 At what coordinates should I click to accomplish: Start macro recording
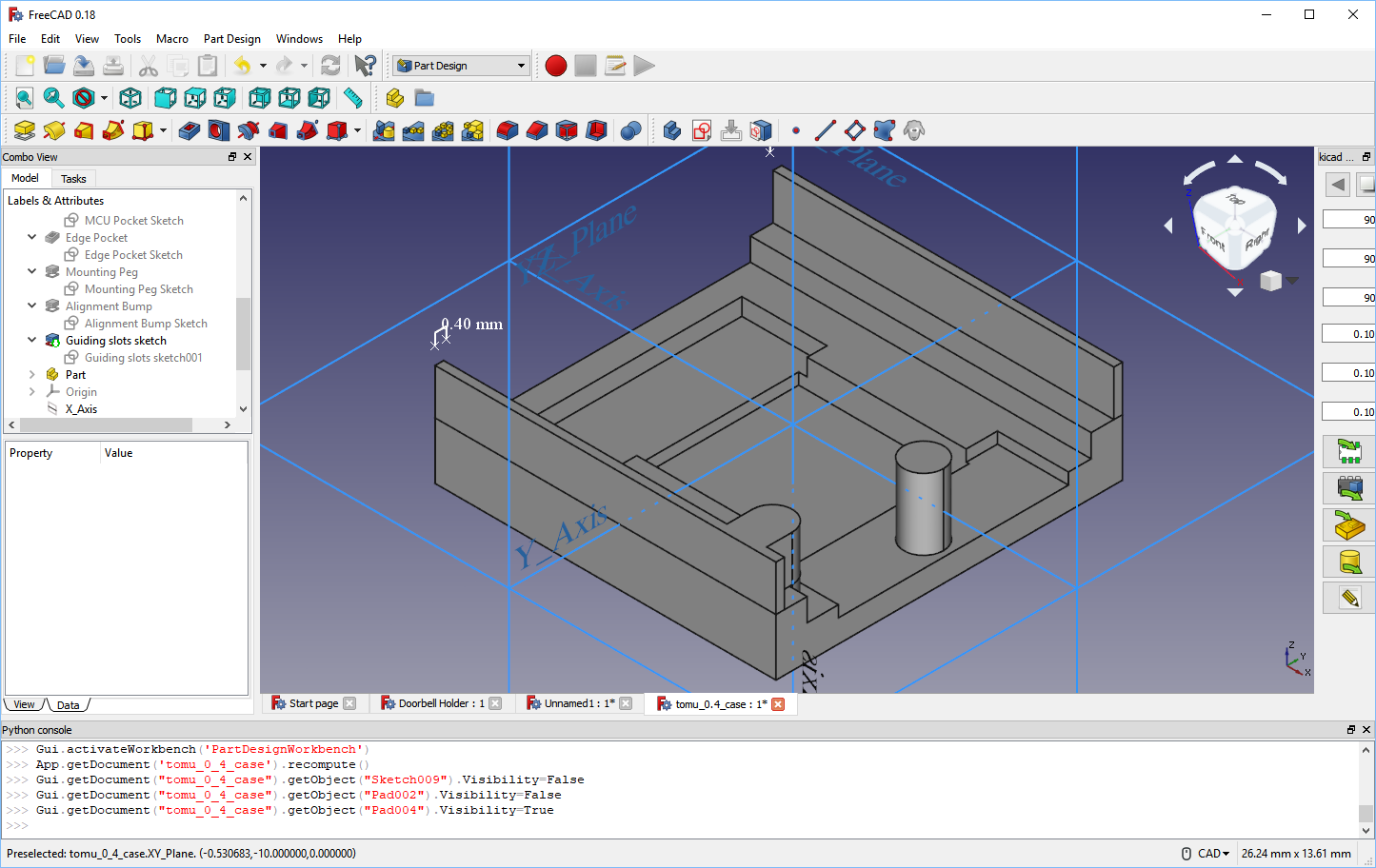tap(555, 66)
